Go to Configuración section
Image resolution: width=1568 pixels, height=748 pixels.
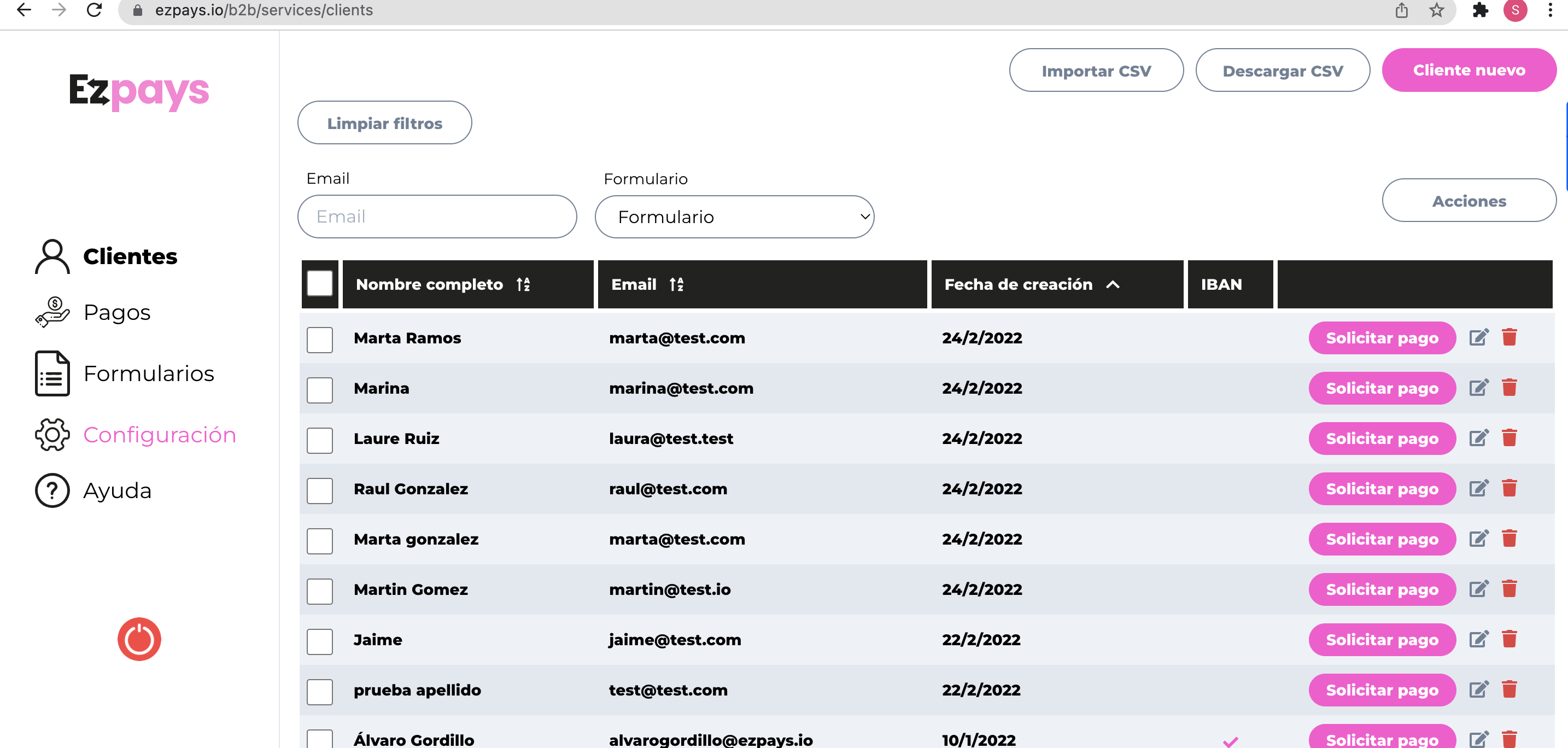point(159,435)
